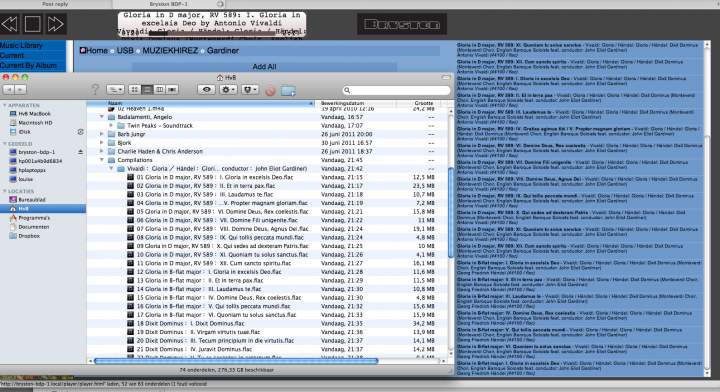Expand the Bjork folder
720x392 pixels.
click(101, 143)
